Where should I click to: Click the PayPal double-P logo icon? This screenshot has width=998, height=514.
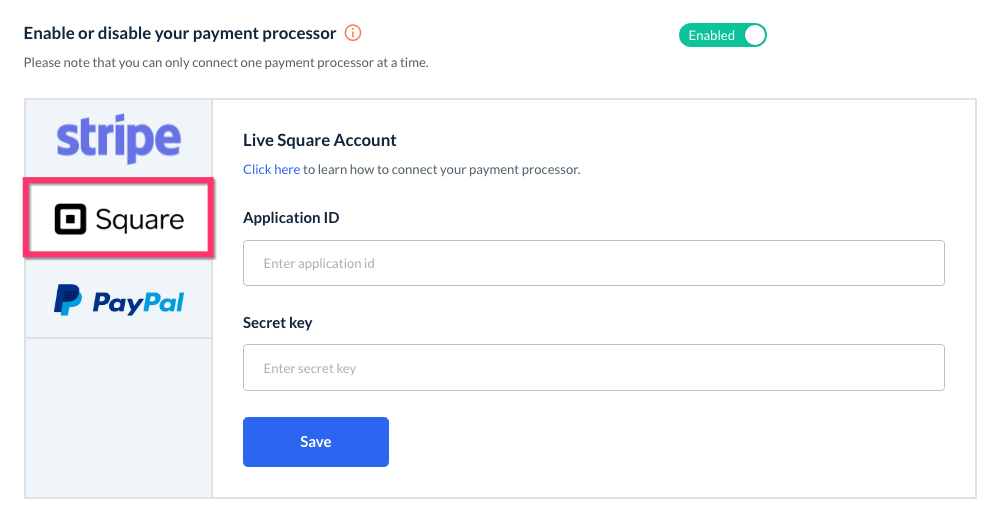click(68, 300)
